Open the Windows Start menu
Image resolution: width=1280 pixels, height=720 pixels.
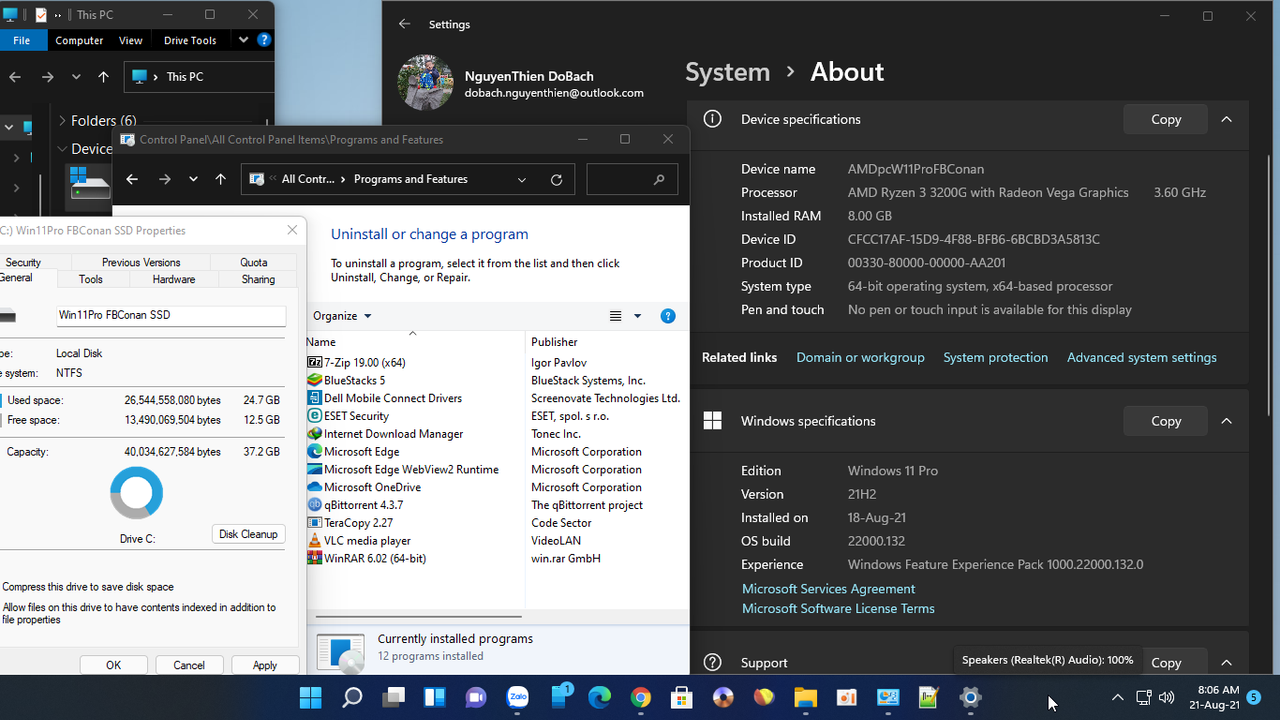point(311,697)
